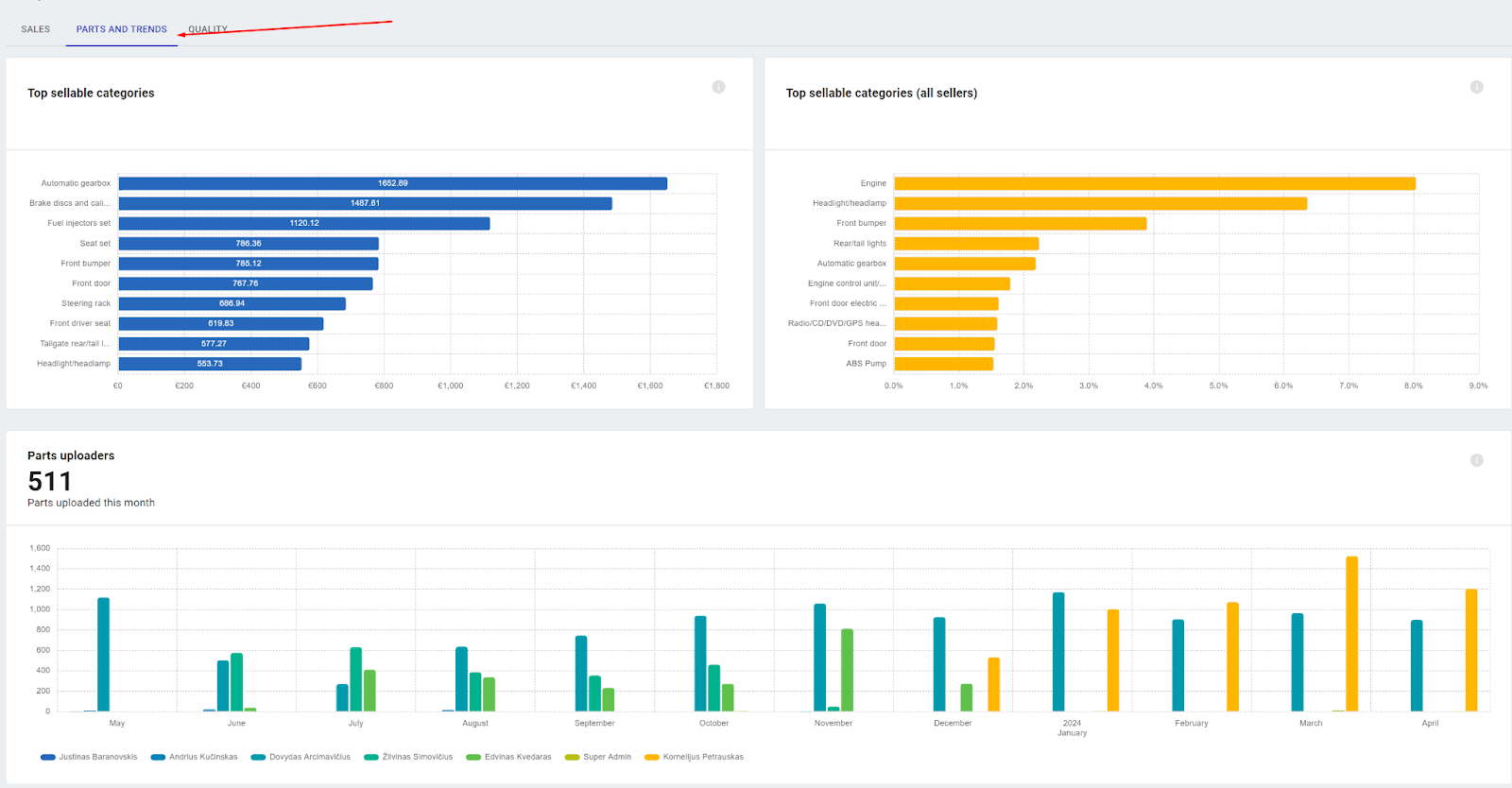Screen dimensions: 1512x788
Task: Switch to the Sales tab
Action: (x=36, y=29)
